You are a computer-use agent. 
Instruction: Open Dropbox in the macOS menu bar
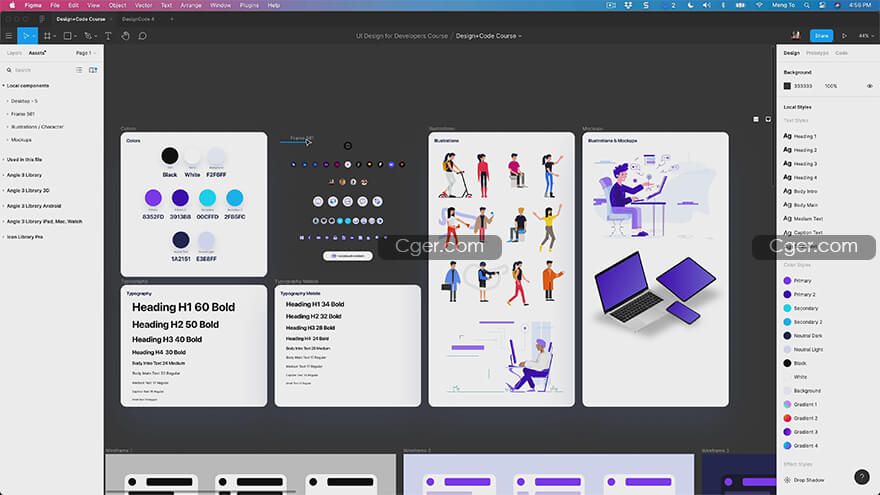628,5
